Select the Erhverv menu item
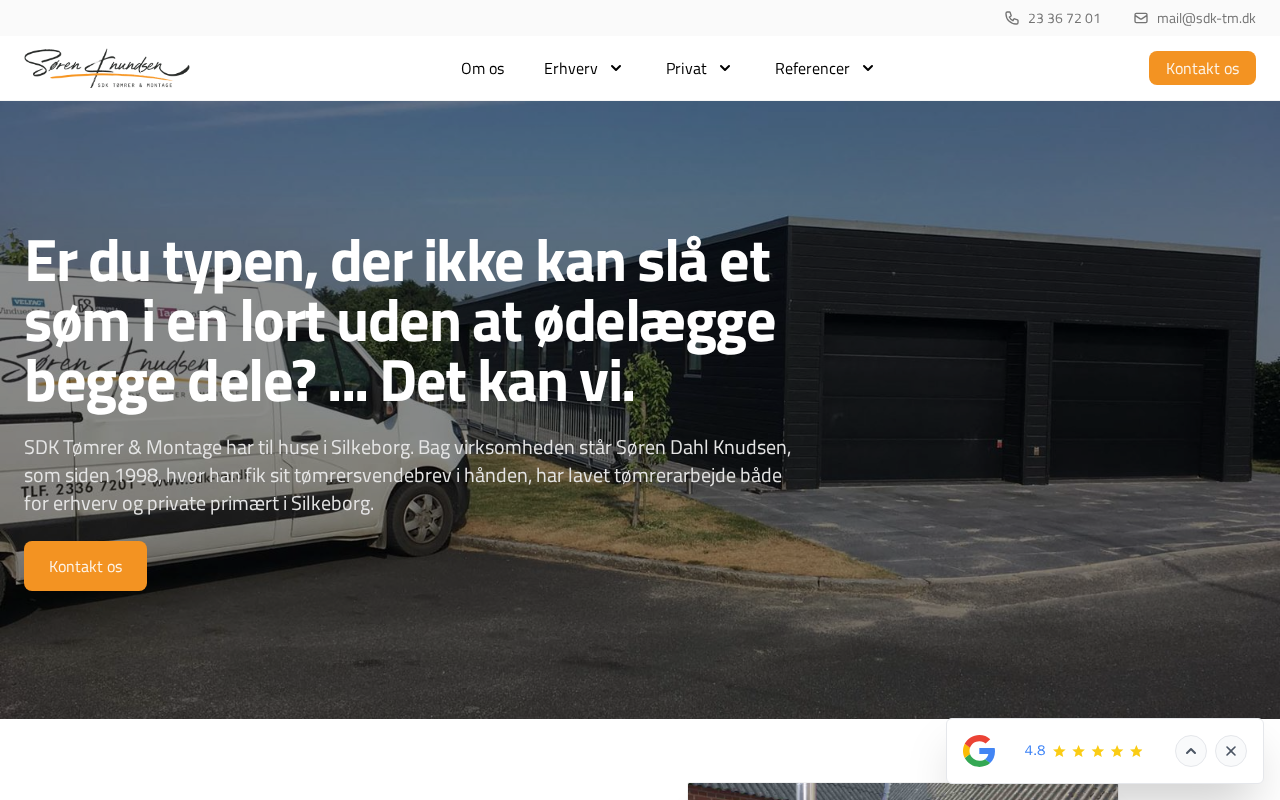The image size is (1280, 800). (571, 68)
